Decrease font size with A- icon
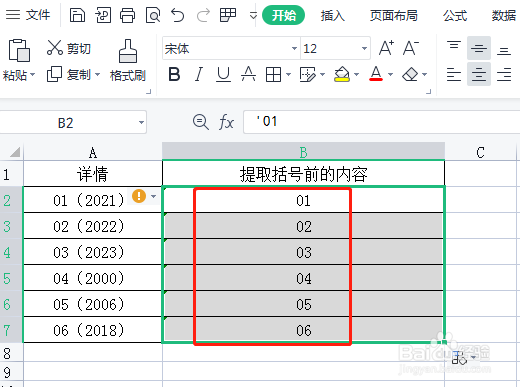The height and width of the screenshot is (387, 520). tap(411, 48)
